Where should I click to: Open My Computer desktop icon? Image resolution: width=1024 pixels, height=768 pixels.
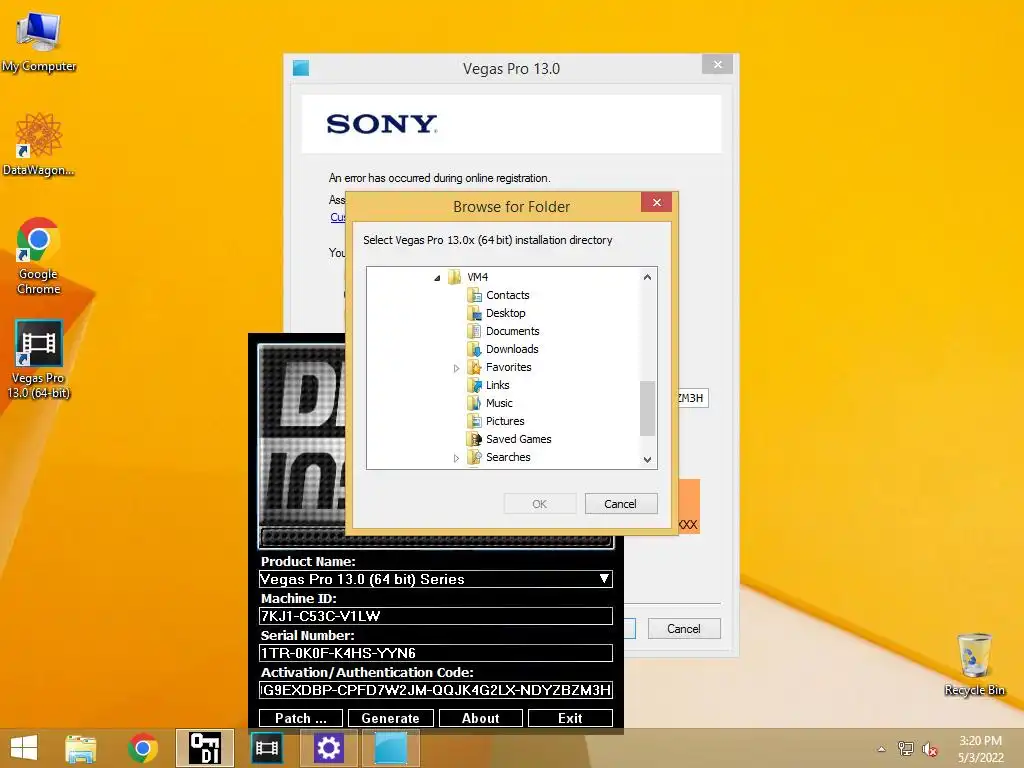click(39, 42)
